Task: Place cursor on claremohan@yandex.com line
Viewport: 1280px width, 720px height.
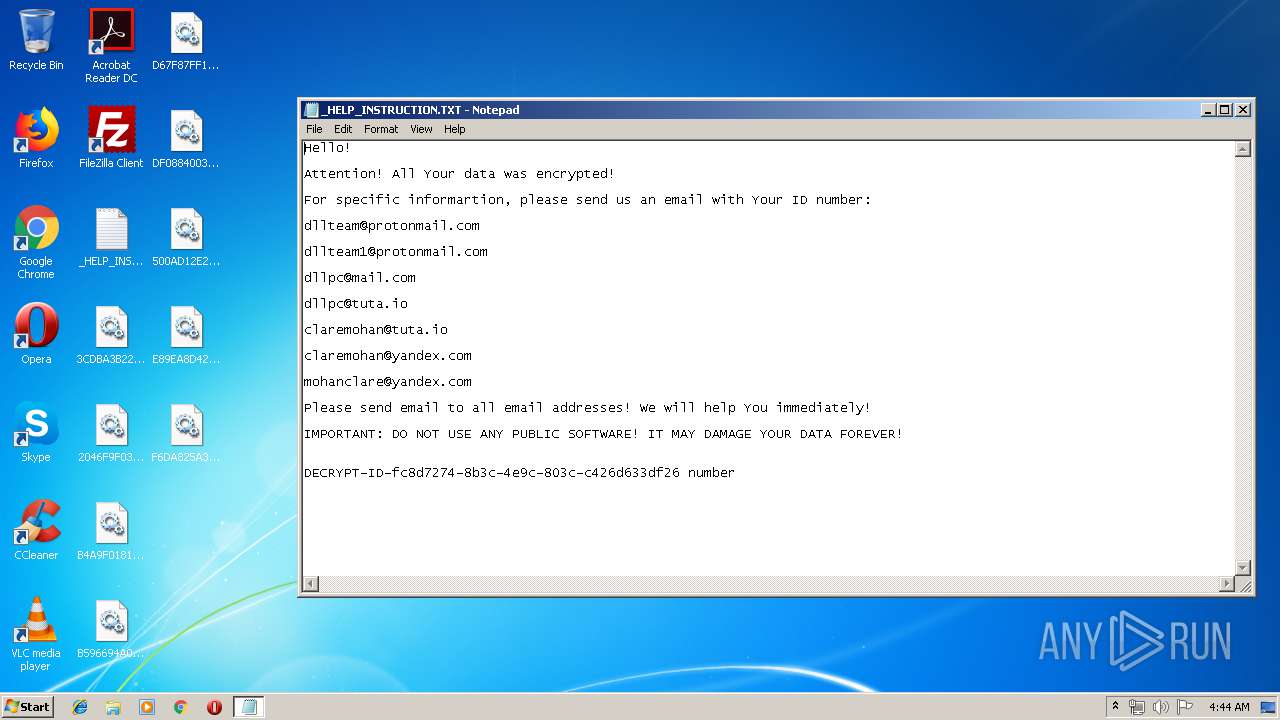Action: click(388, 356)
